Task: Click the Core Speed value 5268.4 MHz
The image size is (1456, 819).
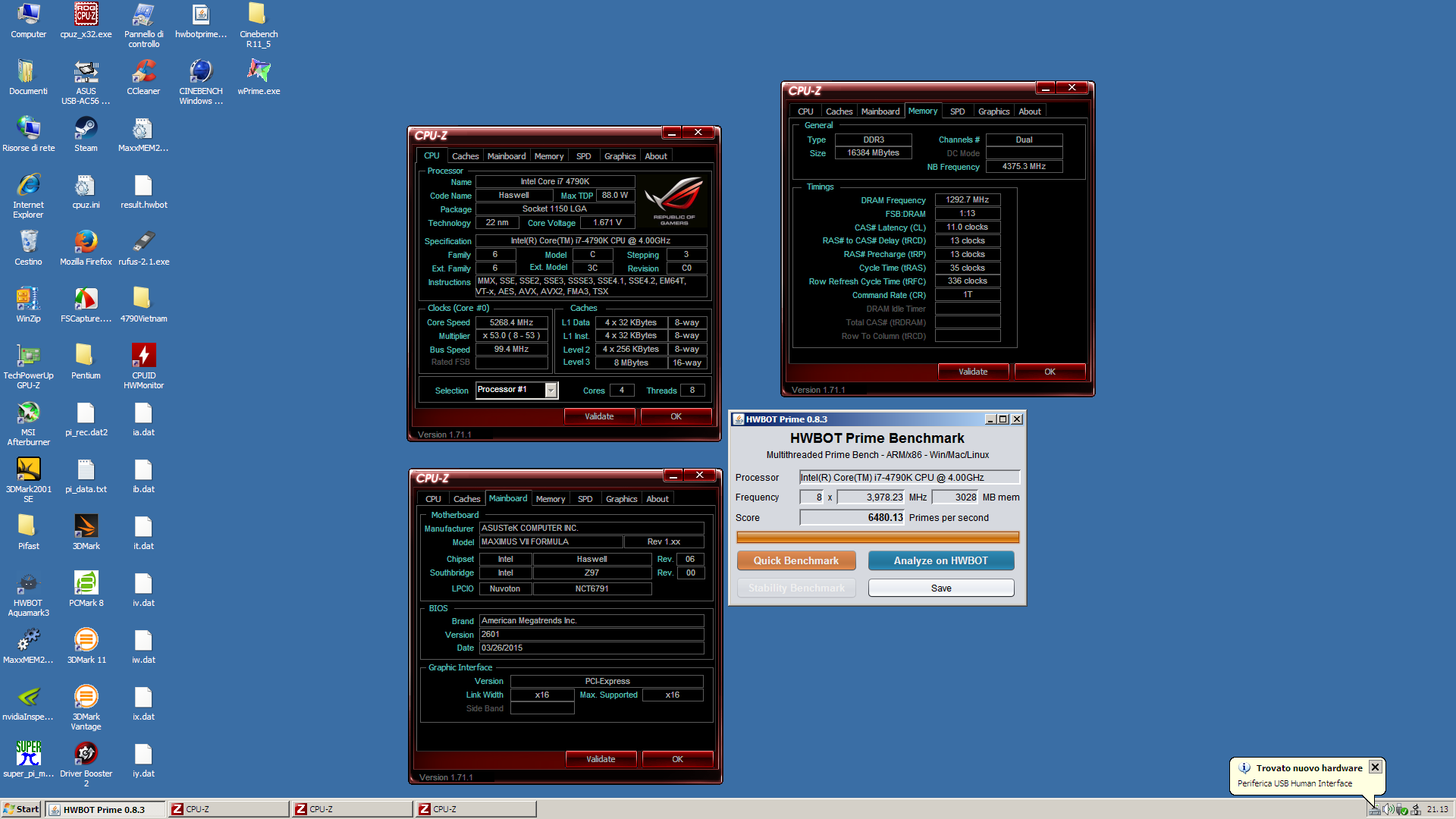Action: [x=511, y=322]
